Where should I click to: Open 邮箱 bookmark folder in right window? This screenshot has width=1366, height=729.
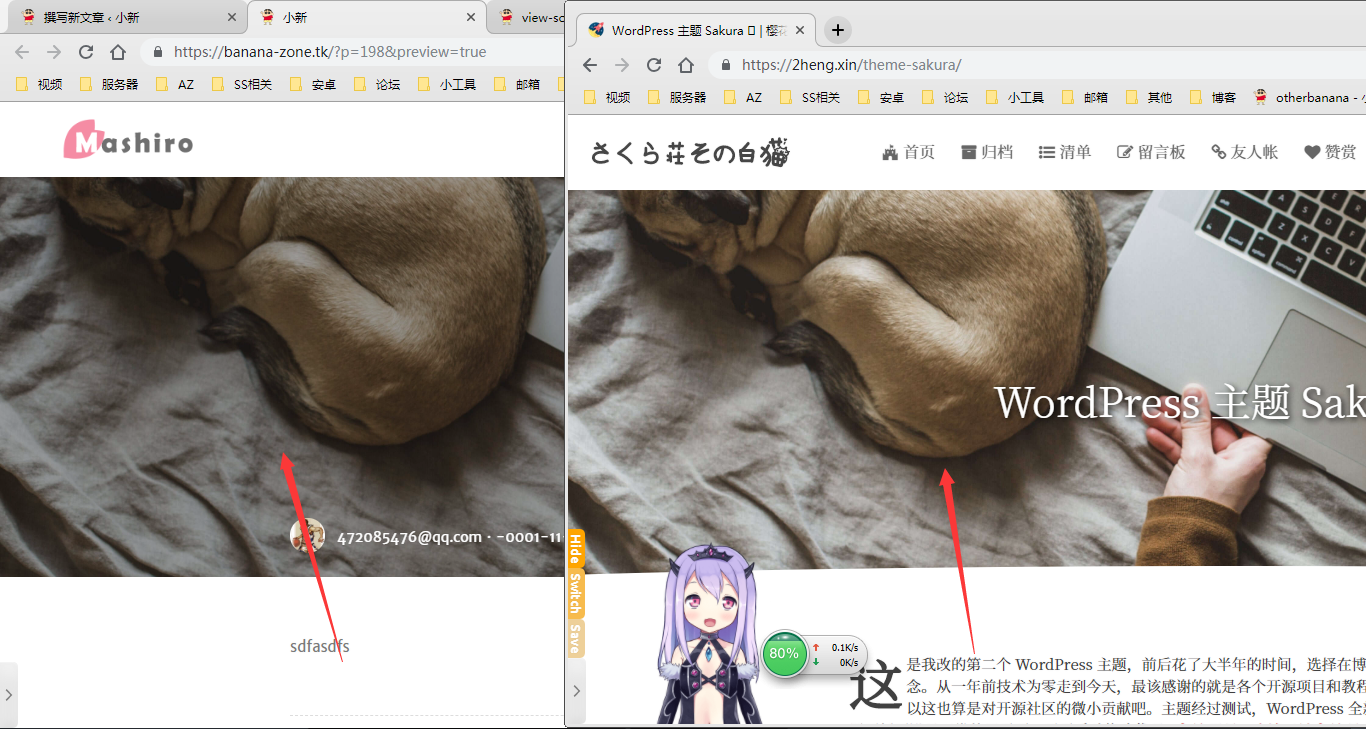1085,98
